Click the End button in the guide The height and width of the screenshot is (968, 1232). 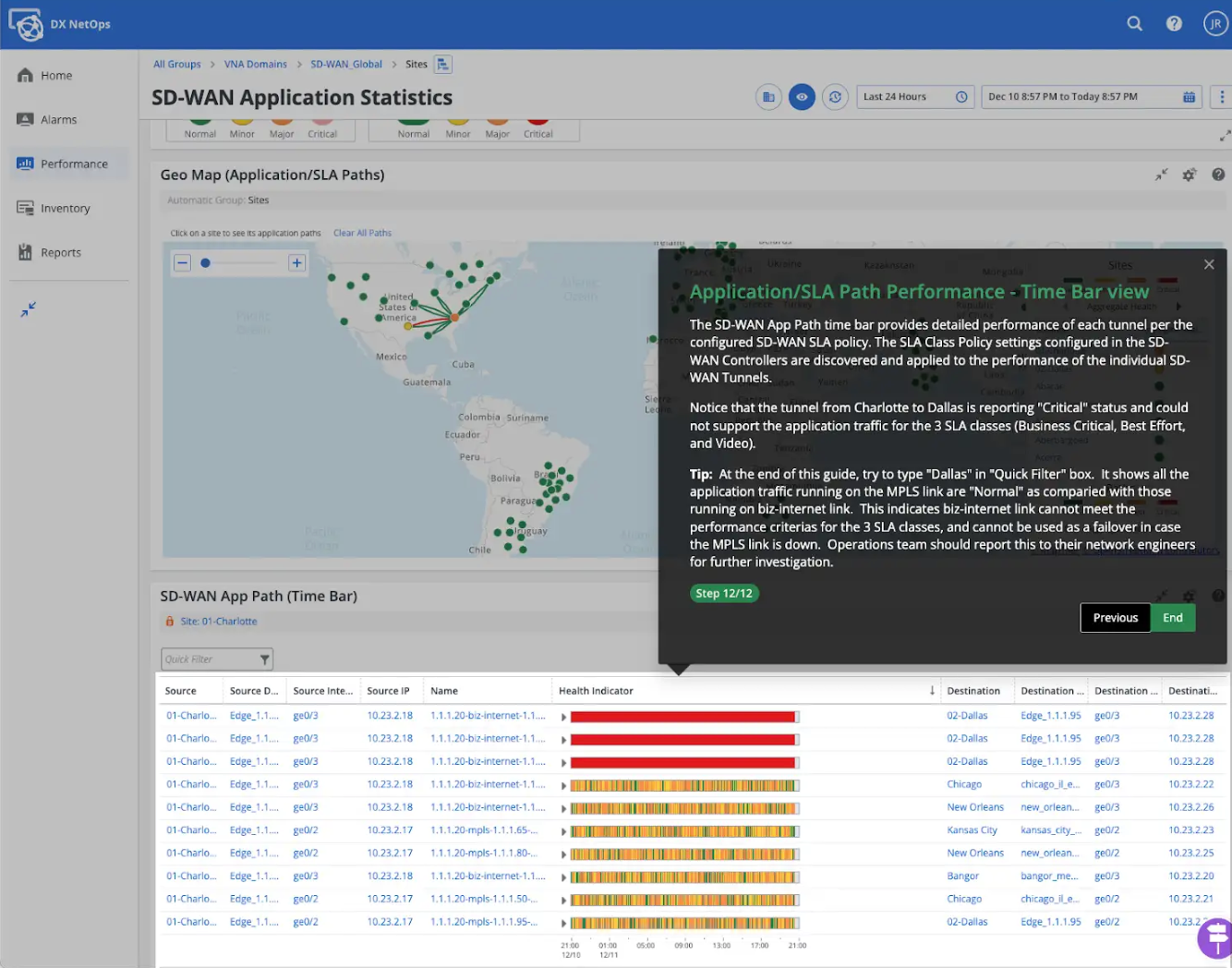[1173, 618]
